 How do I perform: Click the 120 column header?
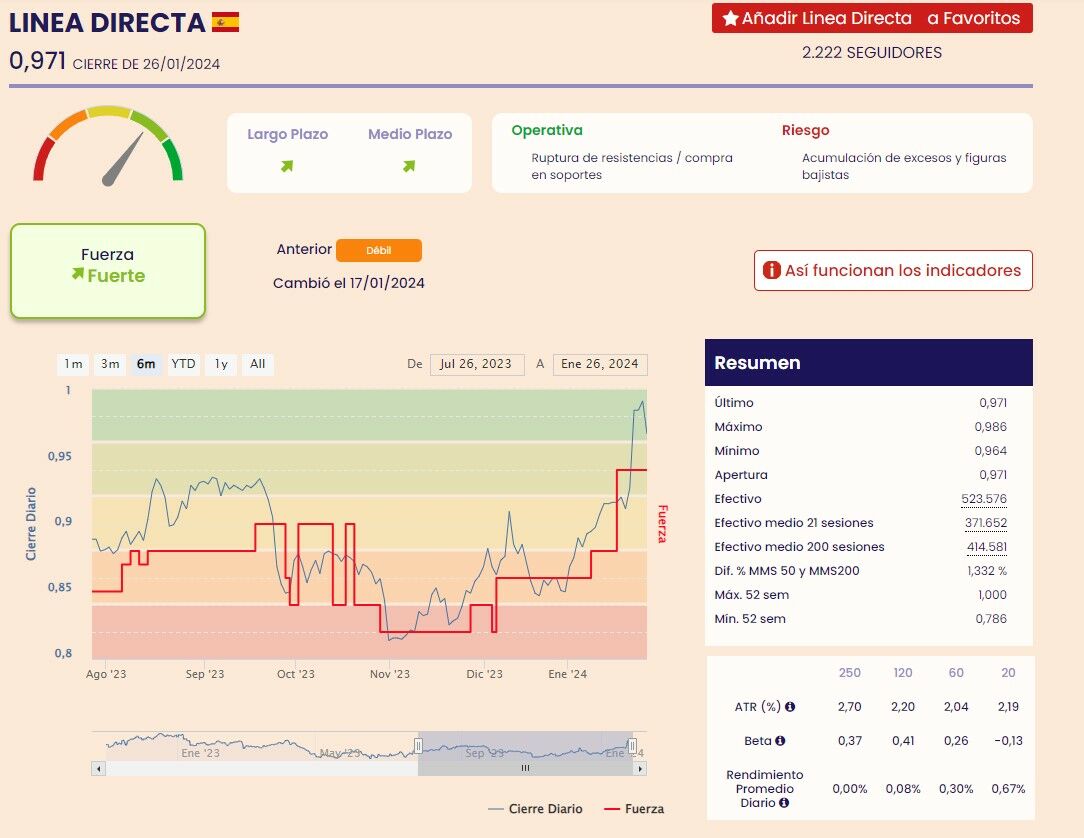coord(903,673)
